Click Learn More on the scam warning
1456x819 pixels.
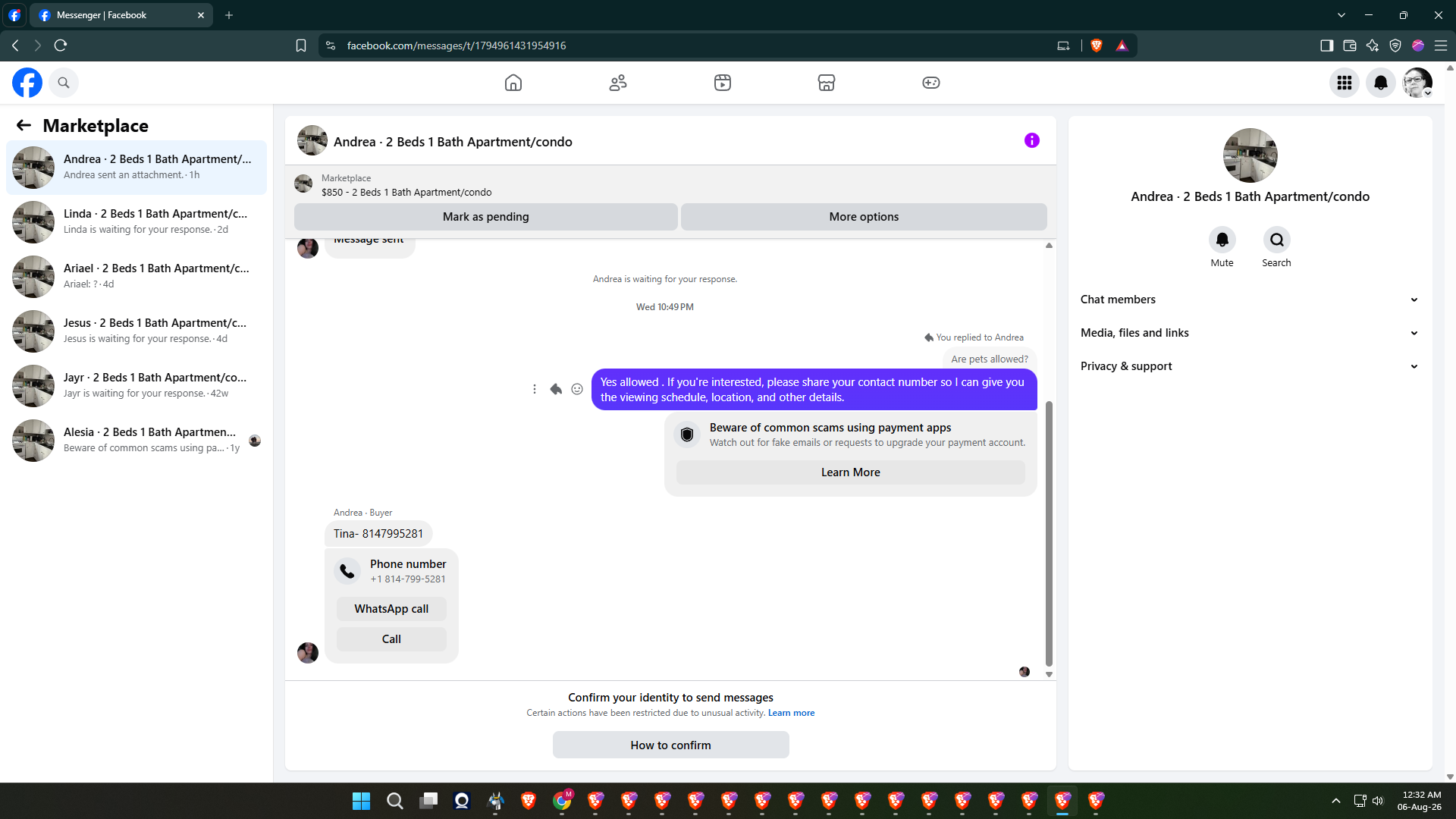851,472
